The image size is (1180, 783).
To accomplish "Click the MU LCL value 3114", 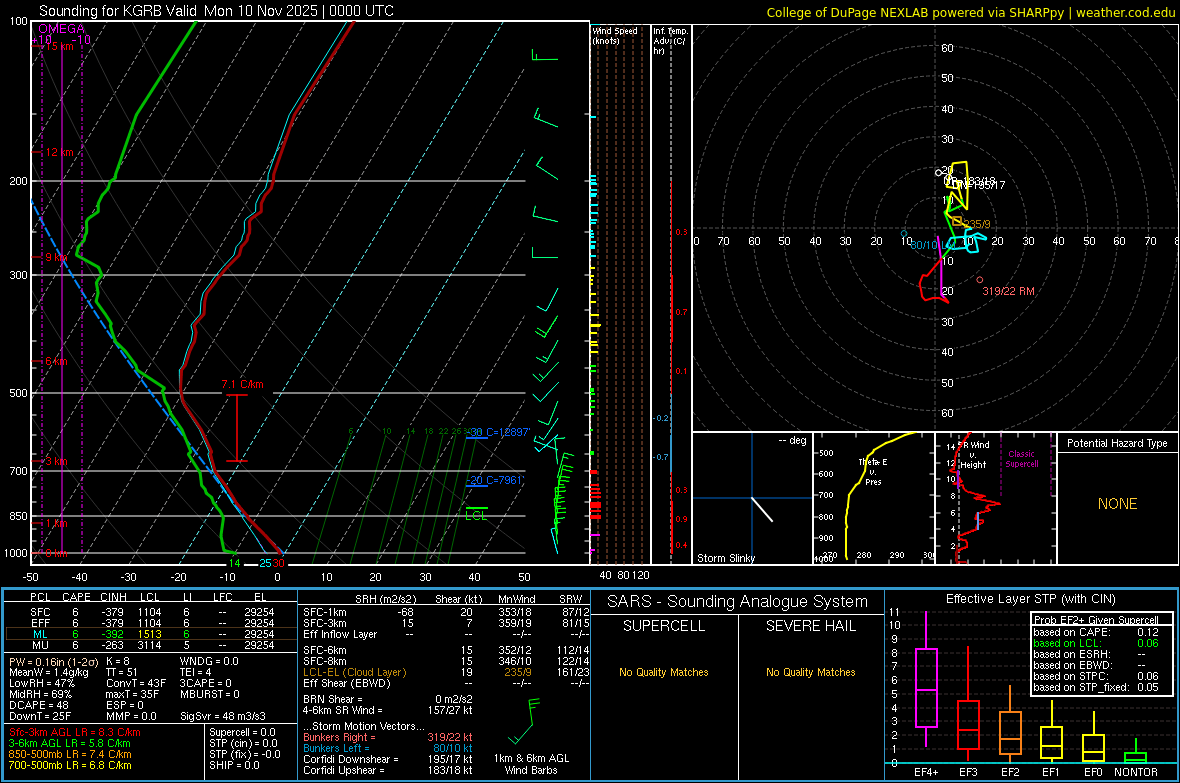I will [x=150, y=644].
